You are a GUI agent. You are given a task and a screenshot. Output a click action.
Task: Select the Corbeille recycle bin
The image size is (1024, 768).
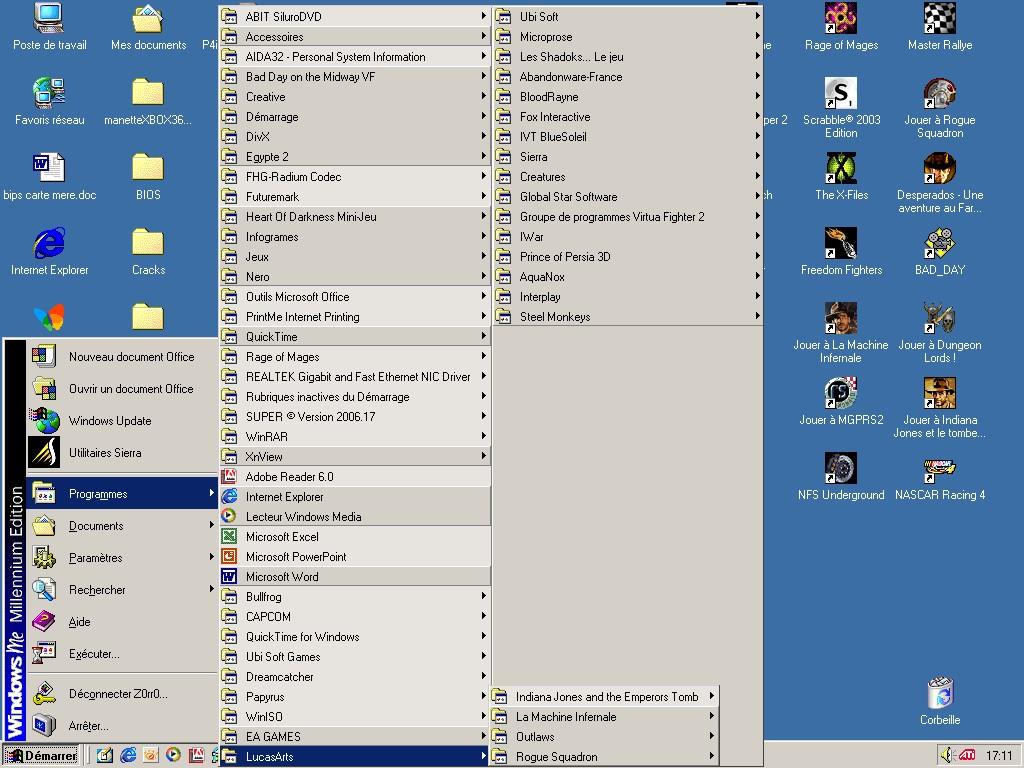(940, 702)
